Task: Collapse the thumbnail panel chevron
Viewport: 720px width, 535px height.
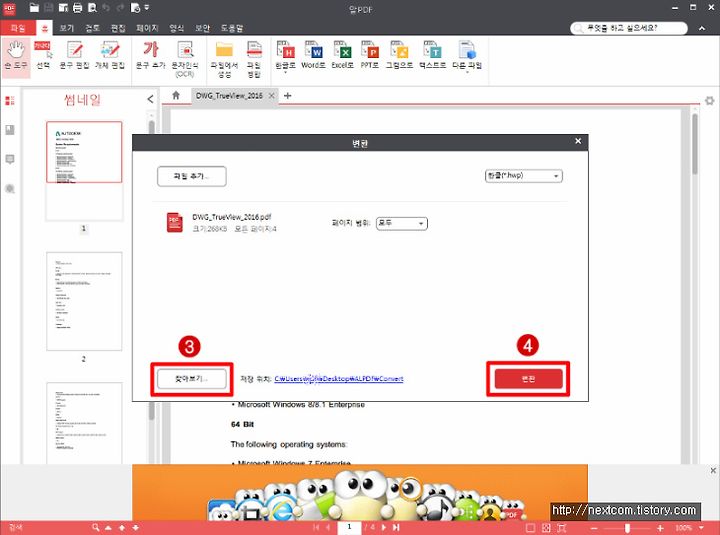Action: click(x=150, y=99)
